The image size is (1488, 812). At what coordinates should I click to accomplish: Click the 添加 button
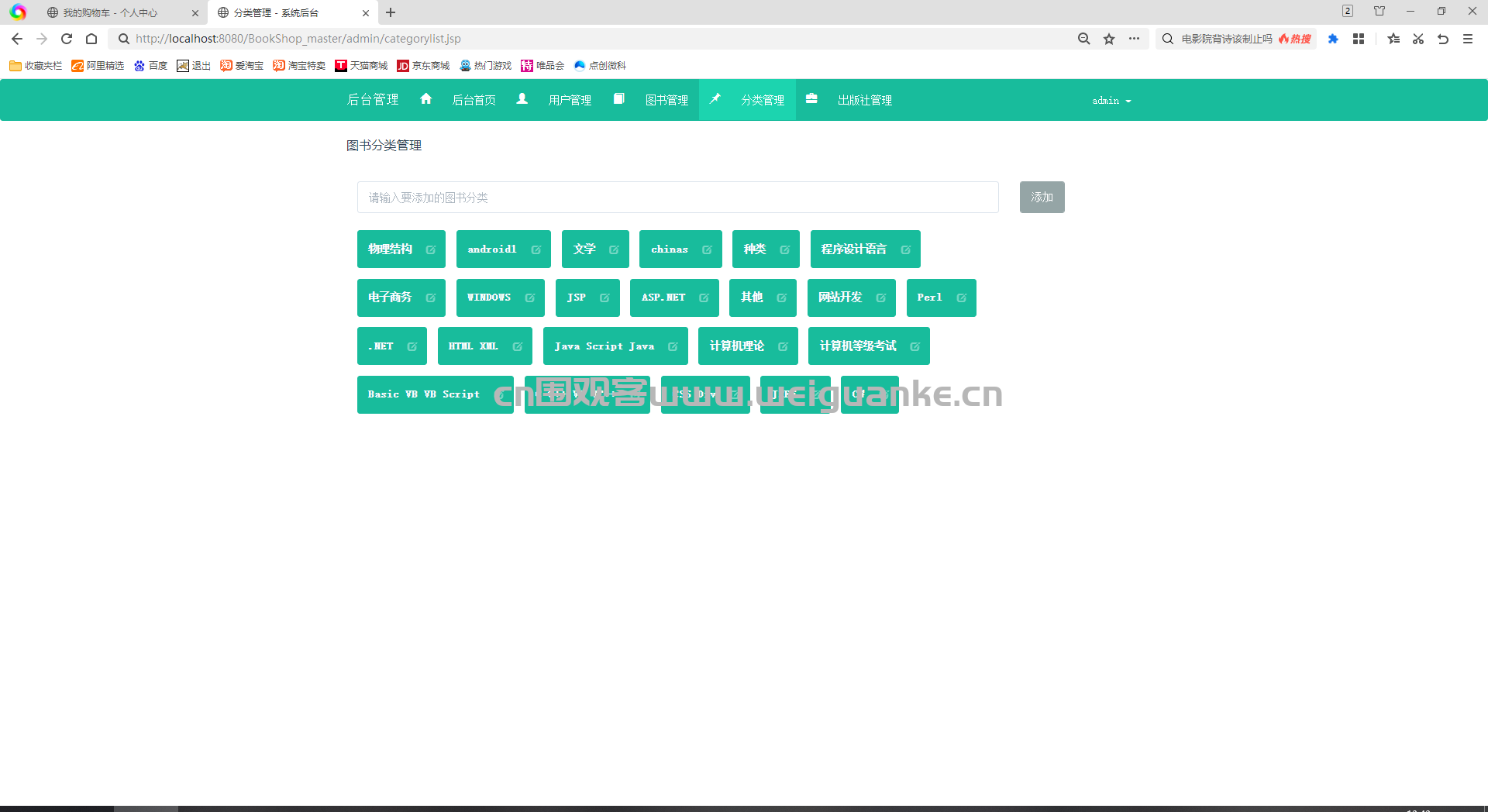click(1042, 198)
